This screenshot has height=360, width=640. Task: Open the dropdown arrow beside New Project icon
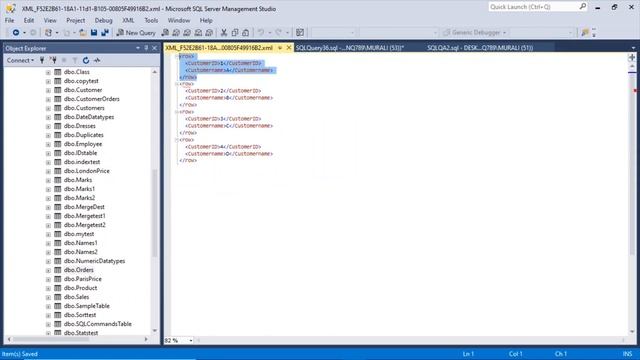57,33
